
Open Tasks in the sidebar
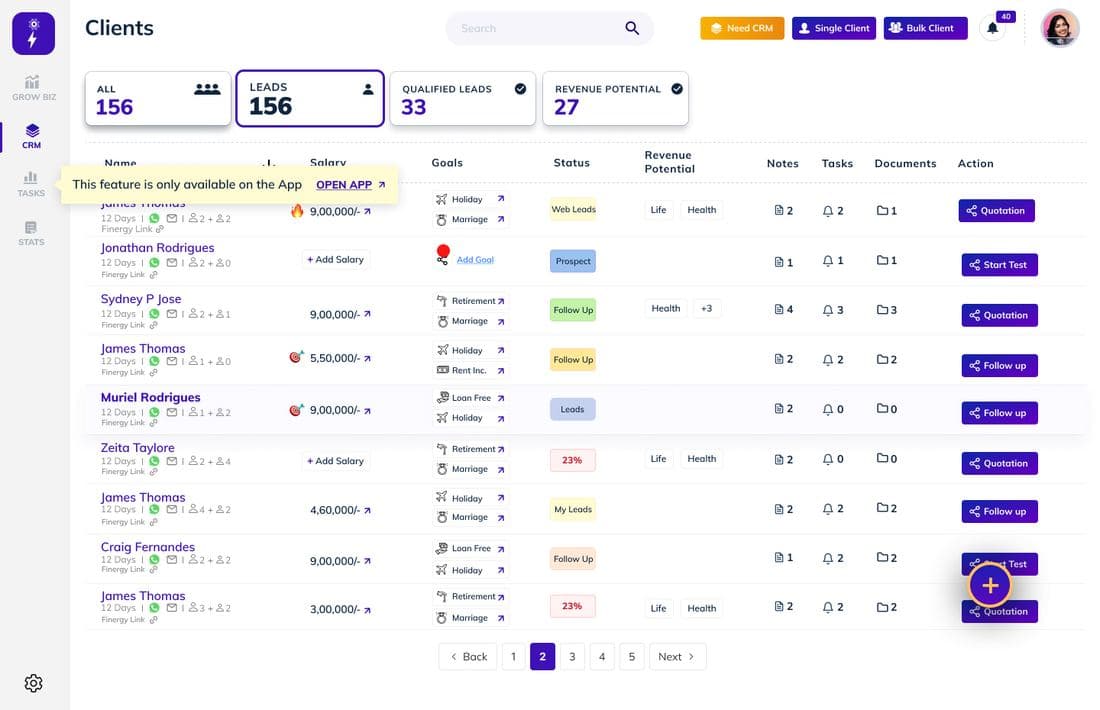click(31, 184)
